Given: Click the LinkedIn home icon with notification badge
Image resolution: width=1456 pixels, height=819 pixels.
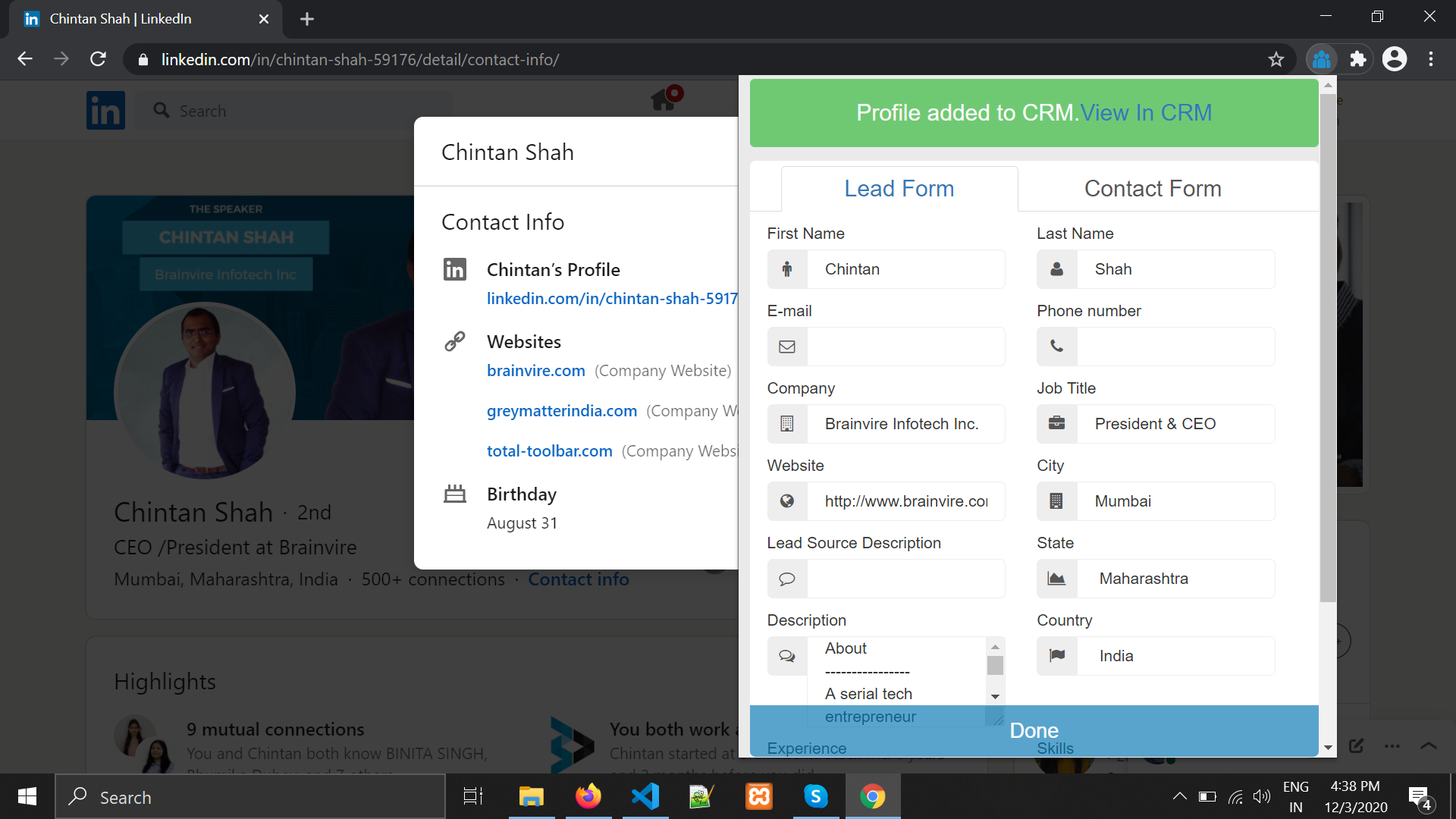Looking at the screenshot, I should (666, 98).
